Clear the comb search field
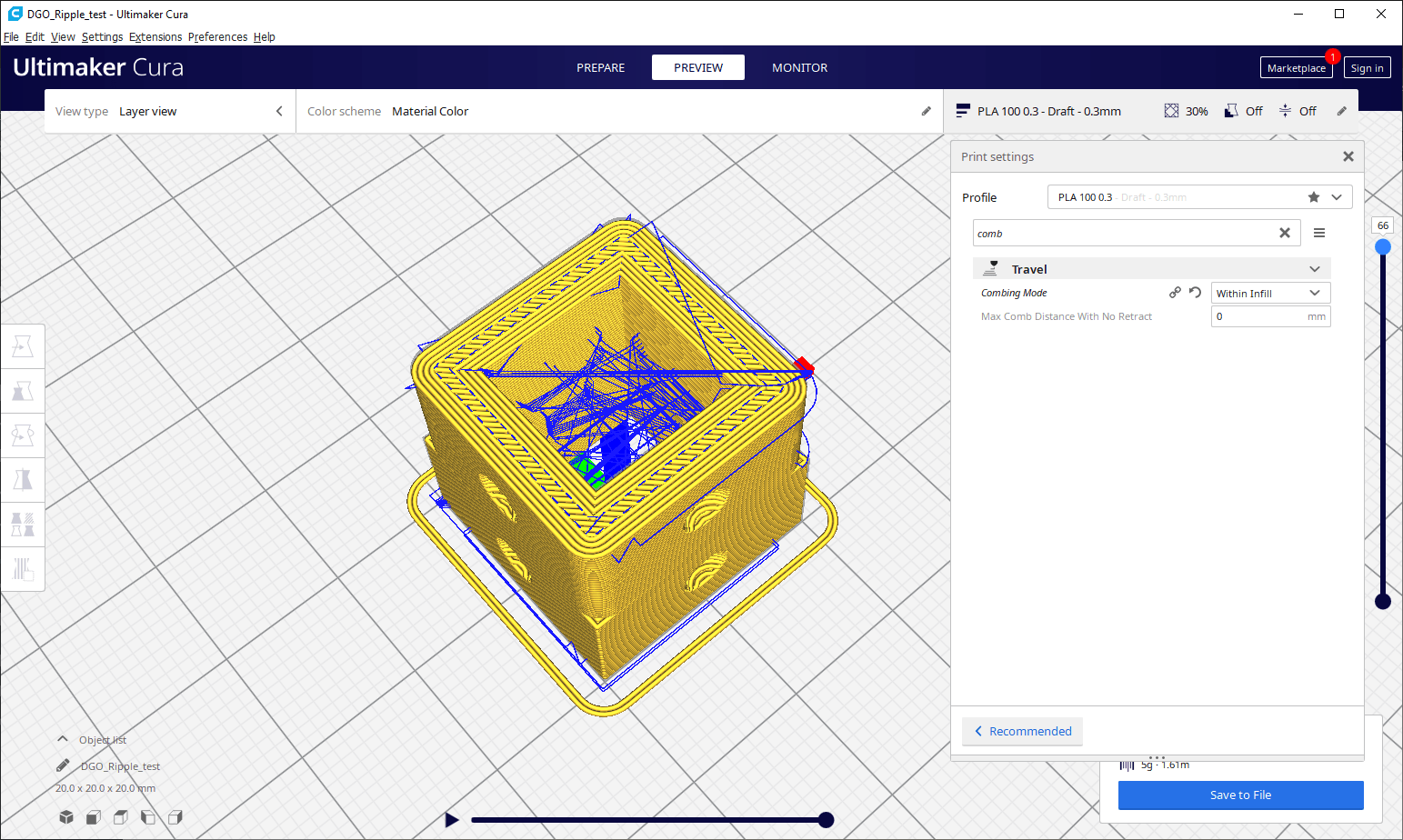The height and width of the screenshot is (840, 1403). (1285, 233)
